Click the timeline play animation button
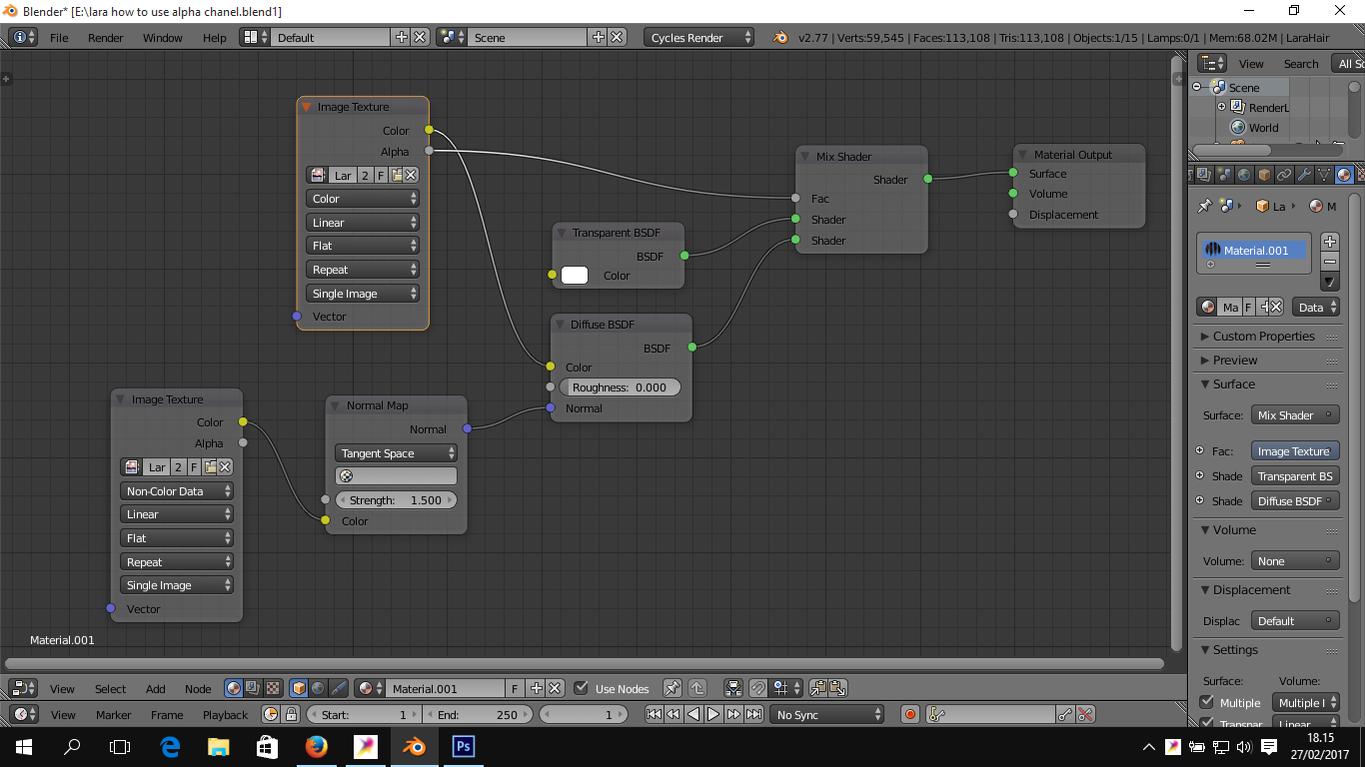This screenshot has height=767, width=1365. click(713, 714)
